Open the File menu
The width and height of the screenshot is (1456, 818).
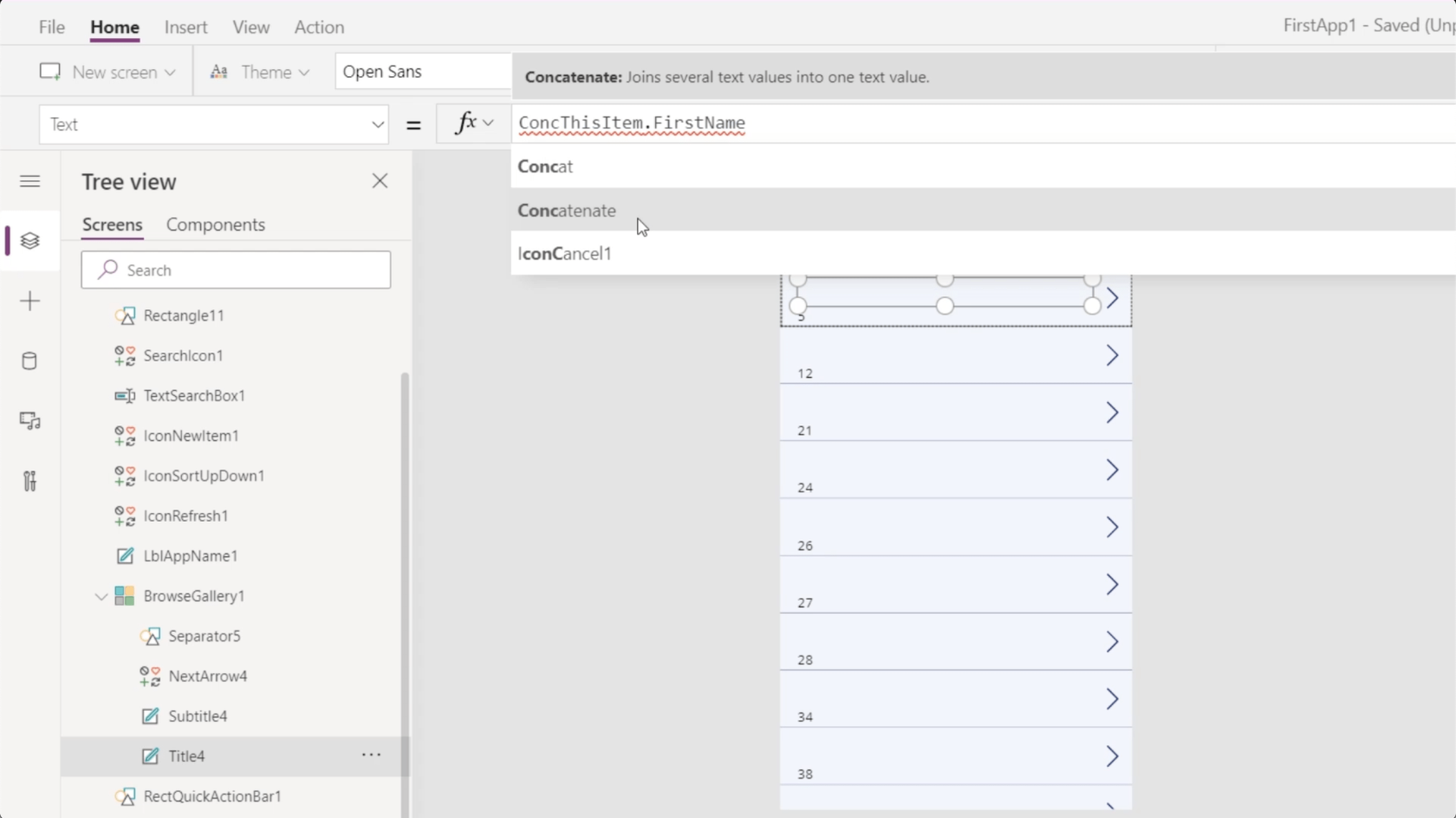[x=52, y=27]
